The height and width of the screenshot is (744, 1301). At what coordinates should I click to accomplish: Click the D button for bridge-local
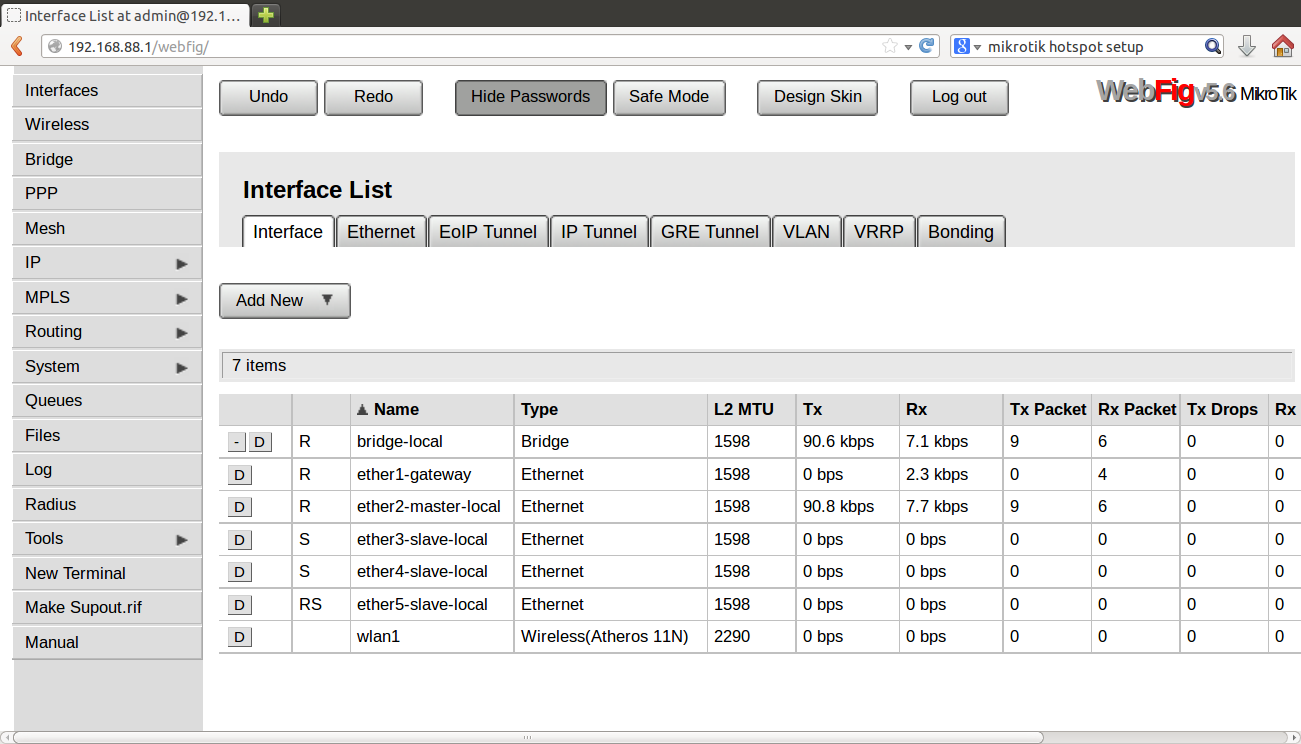(260, 442)
